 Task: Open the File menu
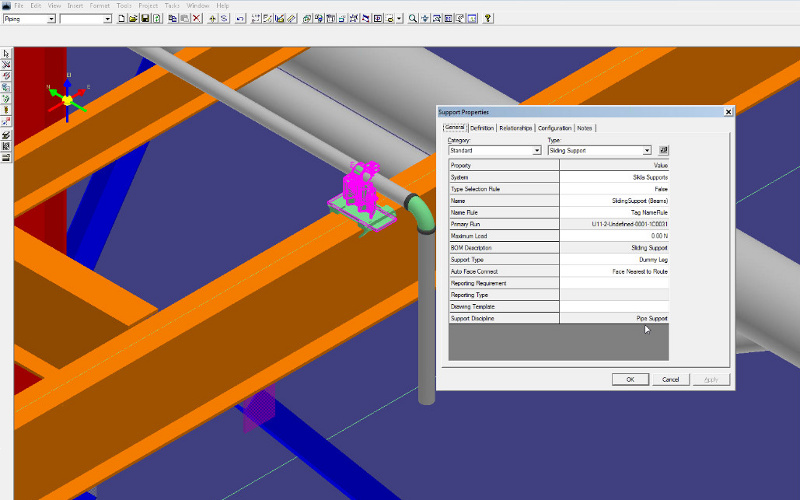coord(18,6)
